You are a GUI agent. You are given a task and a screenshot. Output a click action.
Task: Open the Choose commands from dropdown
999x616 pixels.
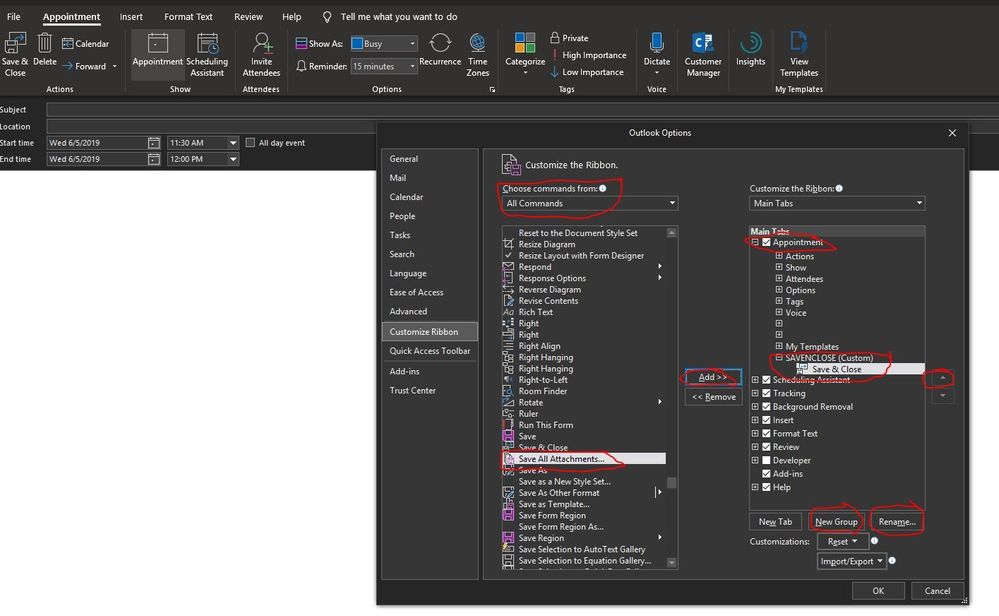pyautogui.click(x=590, y=203)
